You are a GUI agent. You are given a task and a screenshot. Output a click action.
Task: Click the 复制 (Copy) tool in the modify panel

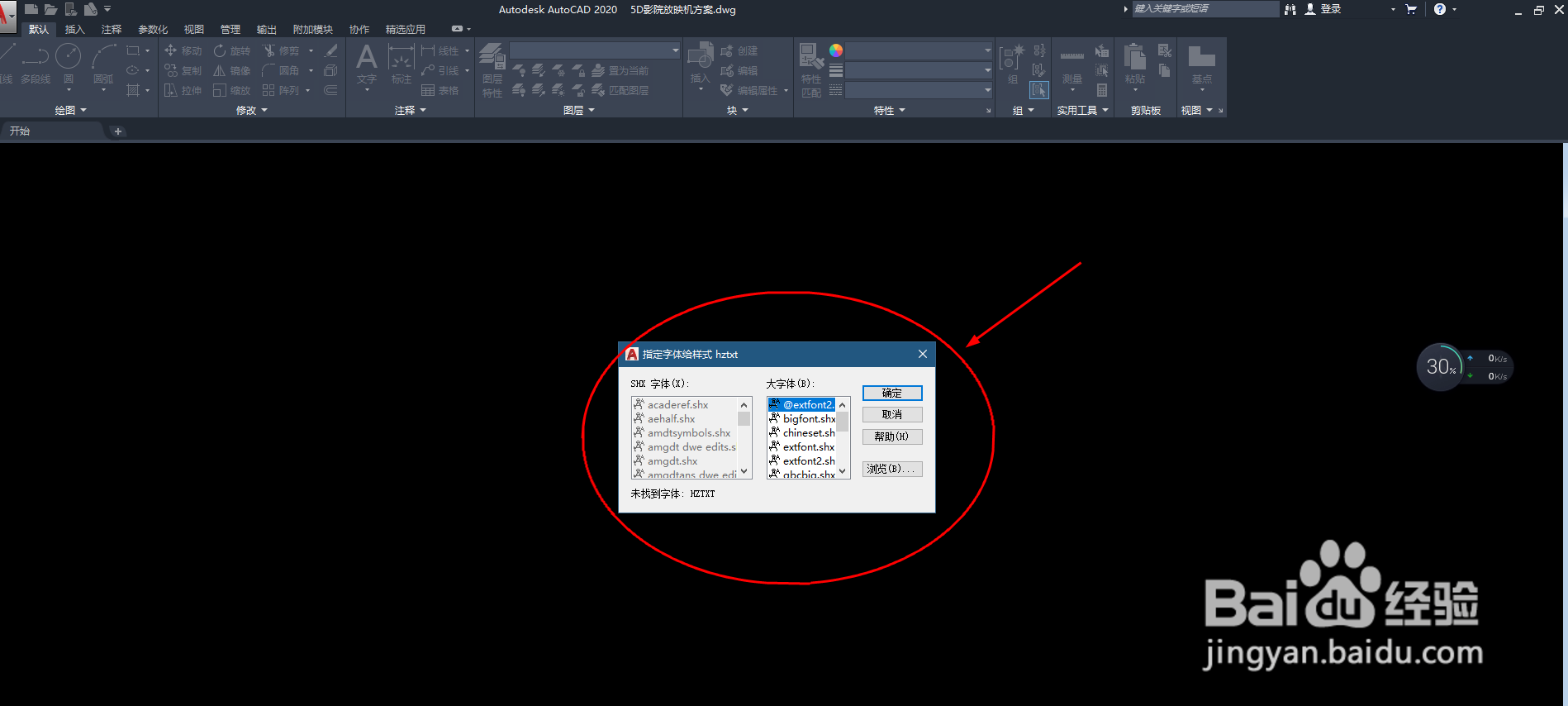click(183, 70)
